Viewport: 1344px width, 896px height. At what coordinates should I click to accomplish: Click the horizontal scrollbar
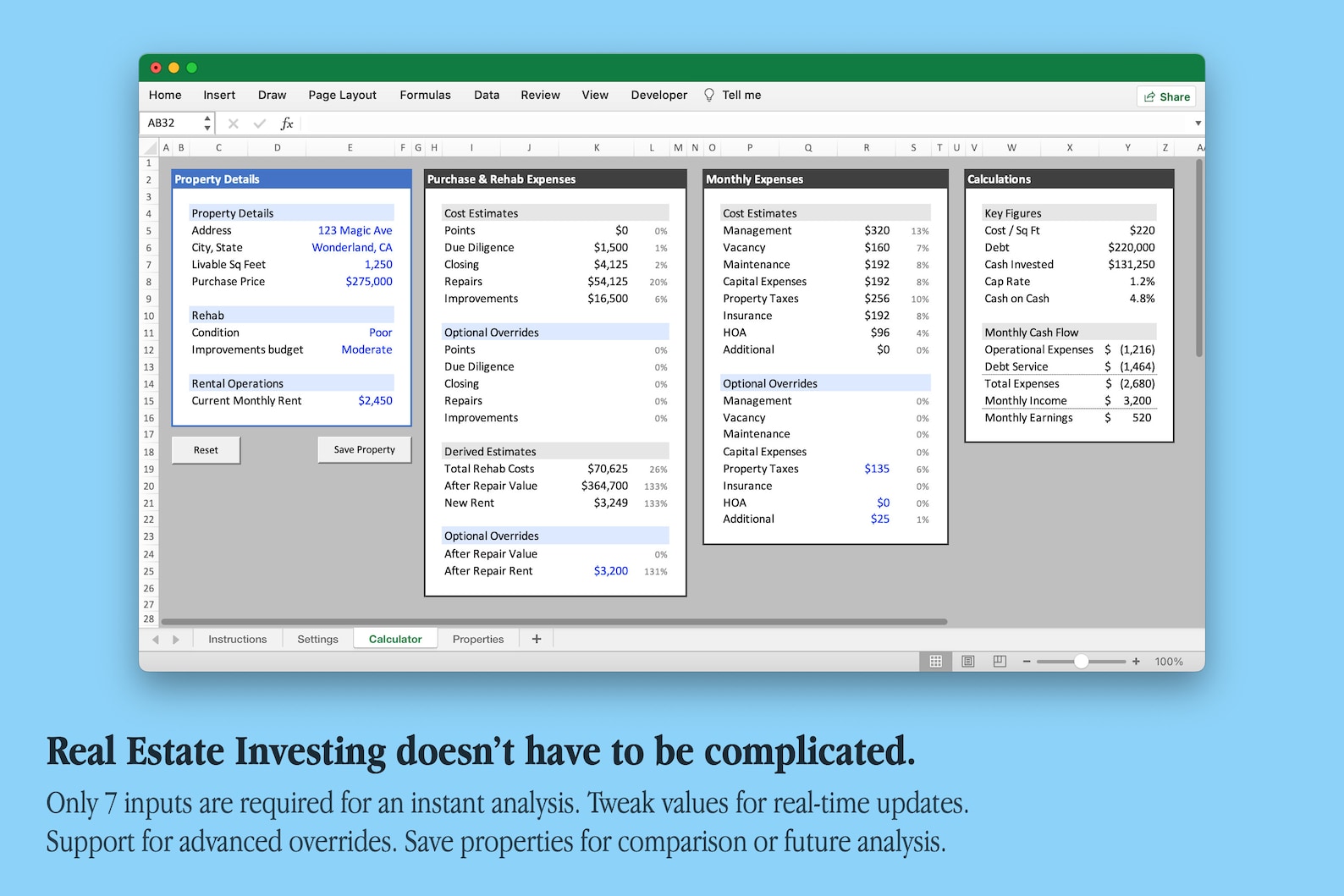pos(554,622)
